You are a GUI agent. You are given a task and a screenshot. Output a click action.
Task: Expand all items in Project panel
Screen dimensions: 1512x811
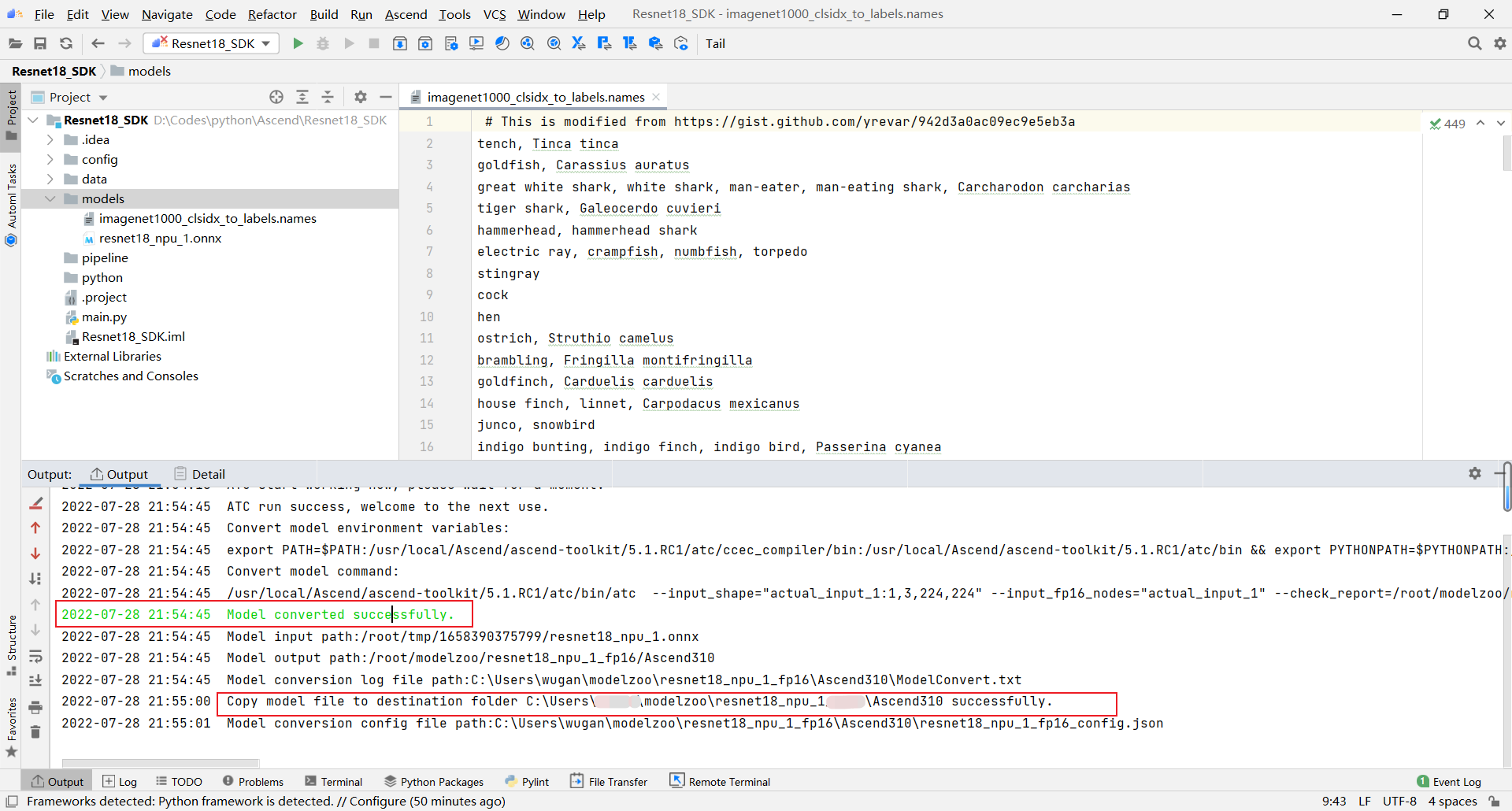pos(302,97)
